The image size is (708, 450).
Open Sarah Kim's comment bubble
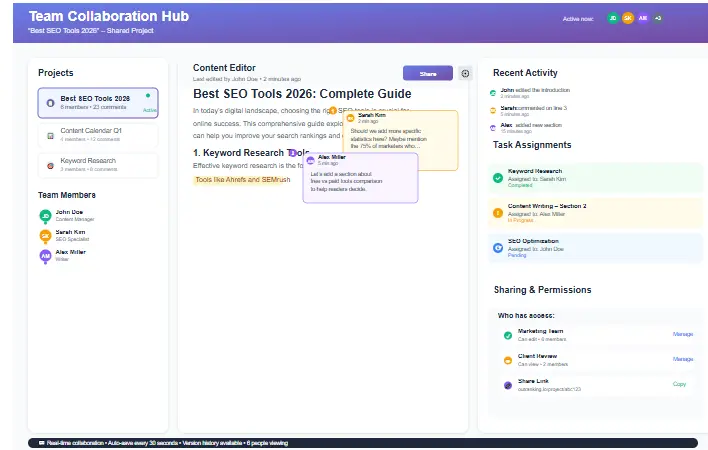pyautogui.click(x=400, y=140)
